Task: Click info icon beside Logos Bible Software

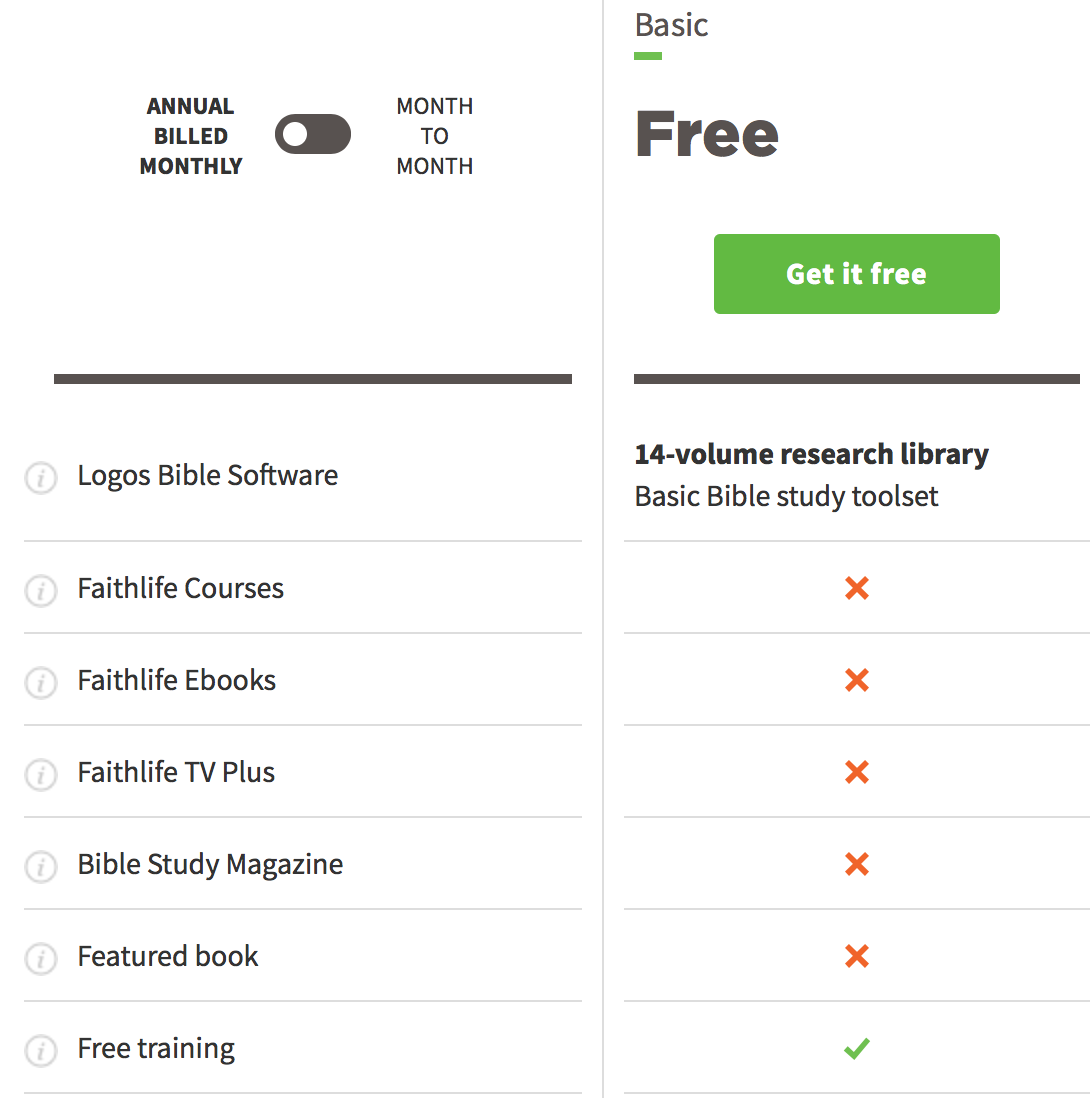Action: pyautogui.click(x=40, y=478)
